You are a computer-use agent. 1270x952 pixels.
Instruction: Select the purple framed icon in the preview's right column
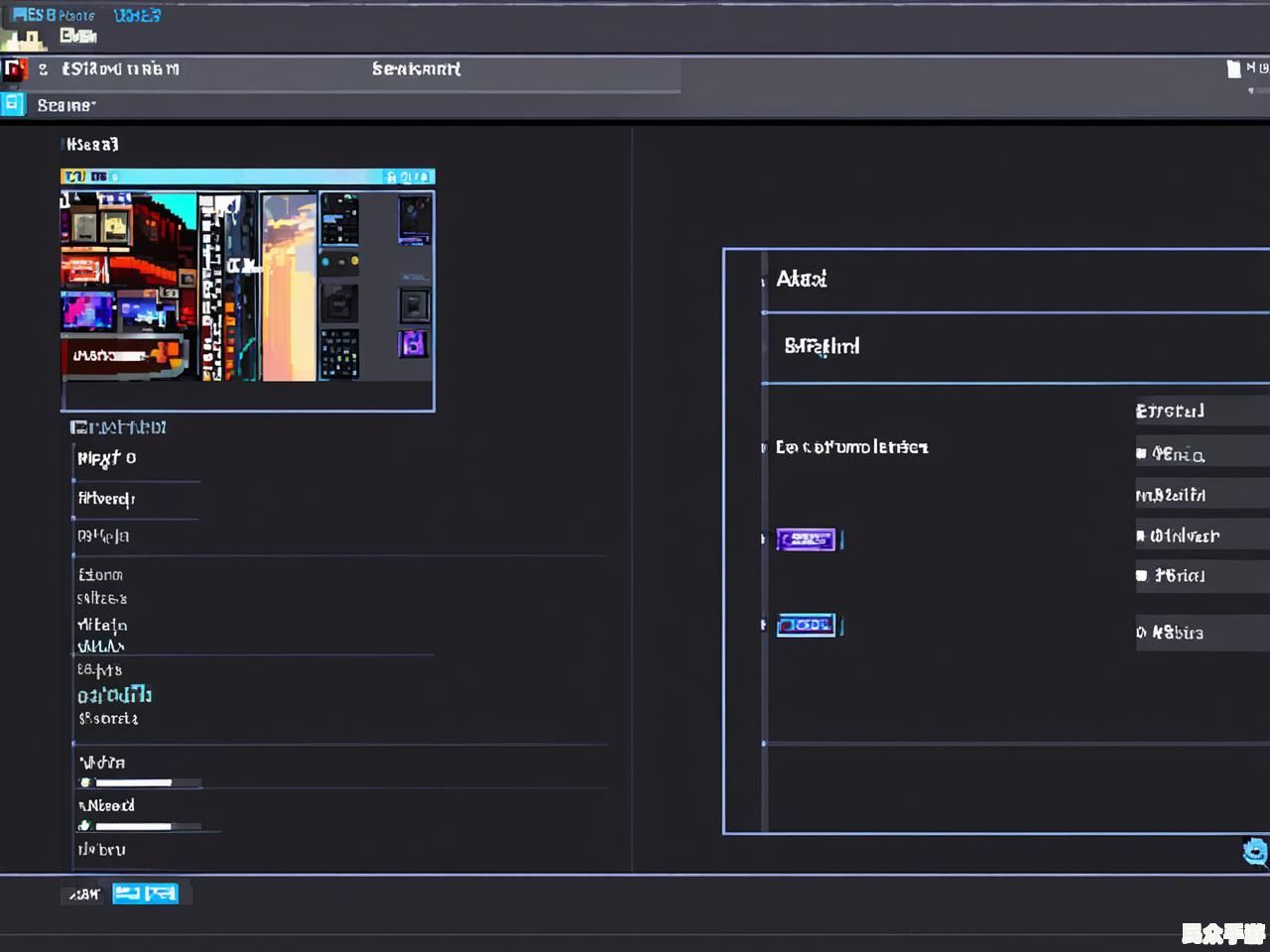point(413,344)
